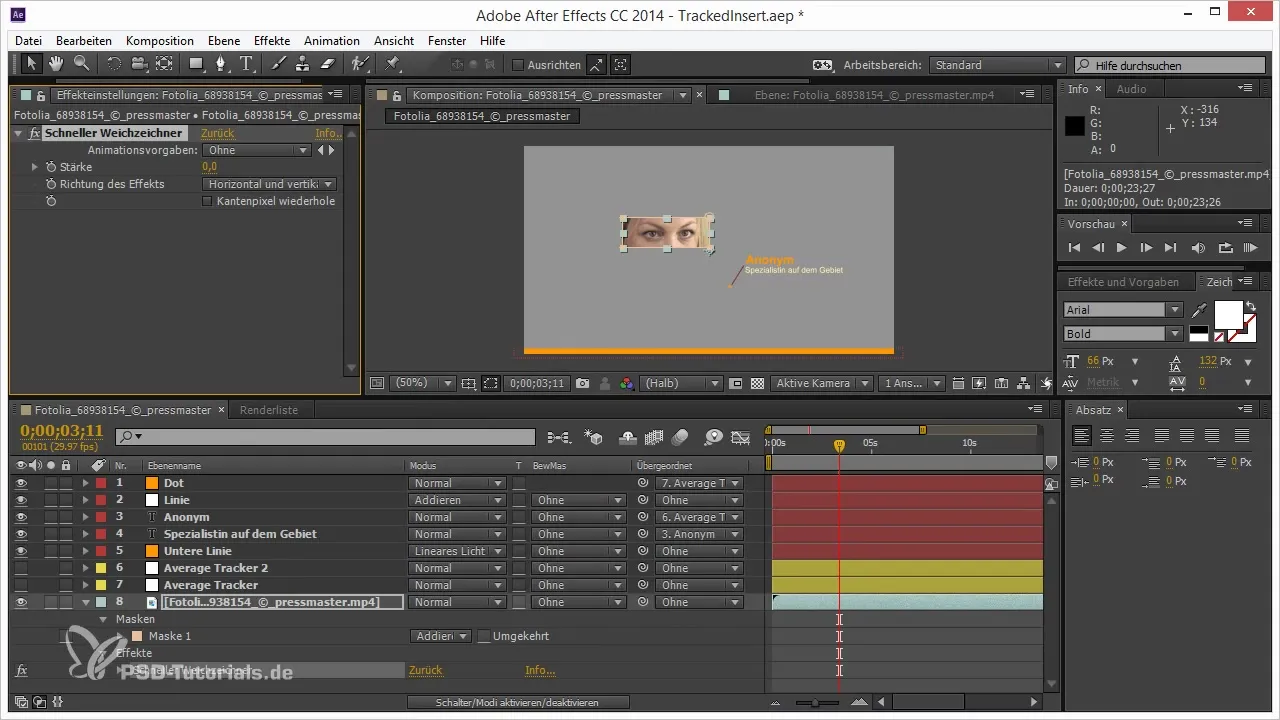The height and width of the screenshot is (720, 1280).
Task: Select the Clone Stamp tool
Action: (x=302, y=64)
